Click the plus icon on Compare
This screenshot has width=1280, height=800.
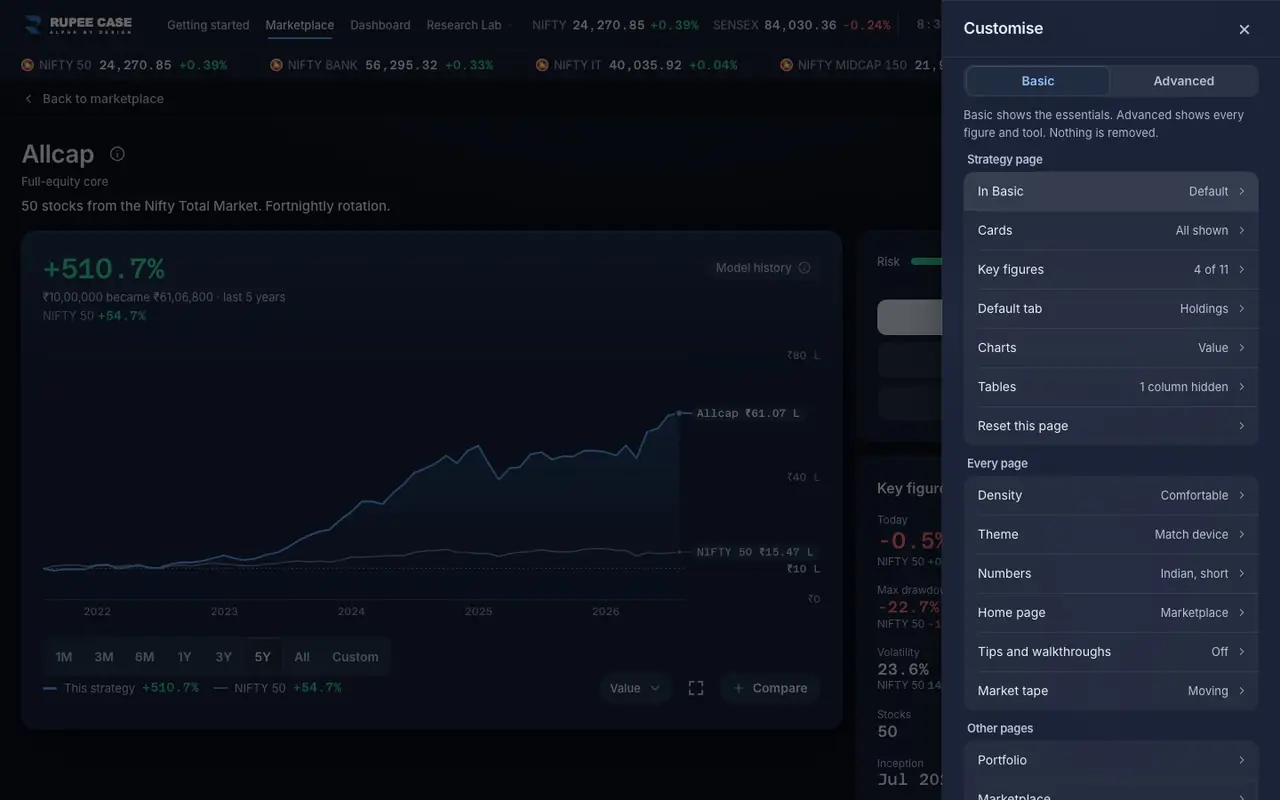pos(738,688)
